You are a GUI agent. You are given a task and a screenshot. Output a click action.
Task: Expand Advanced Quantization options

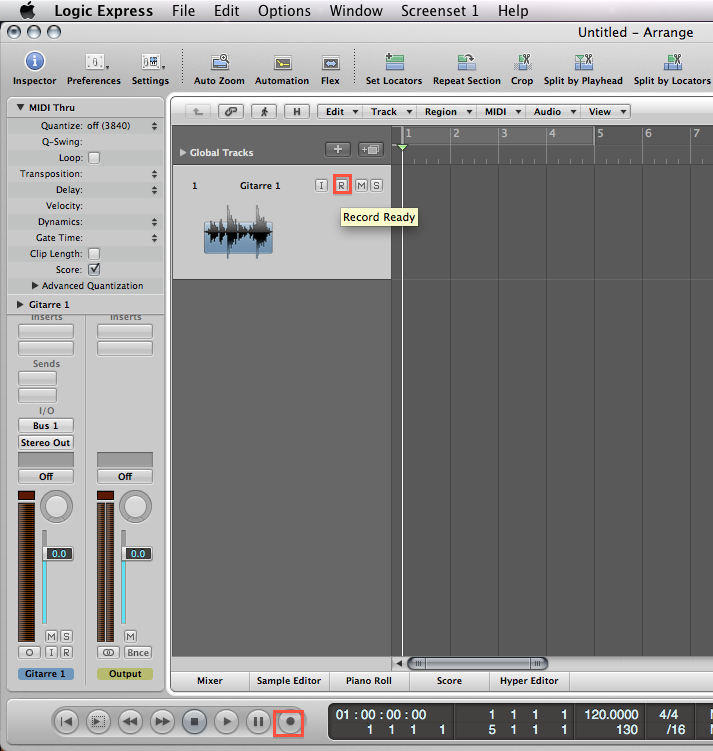pyautogui.click(x=34, y=285)
